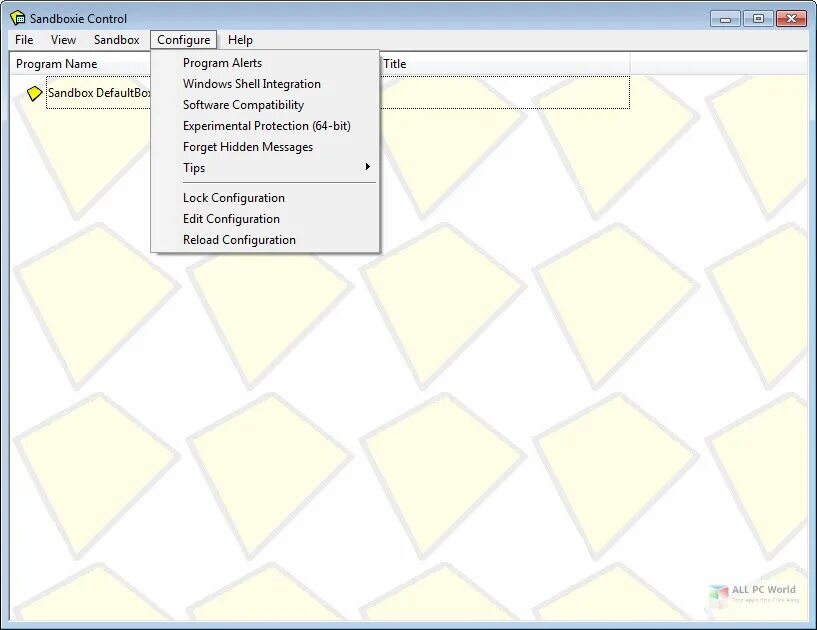Image resolution: width=817 pixels, height=630 pixels.
Task: Open the File menu
Action: click(x=24, y=40)
